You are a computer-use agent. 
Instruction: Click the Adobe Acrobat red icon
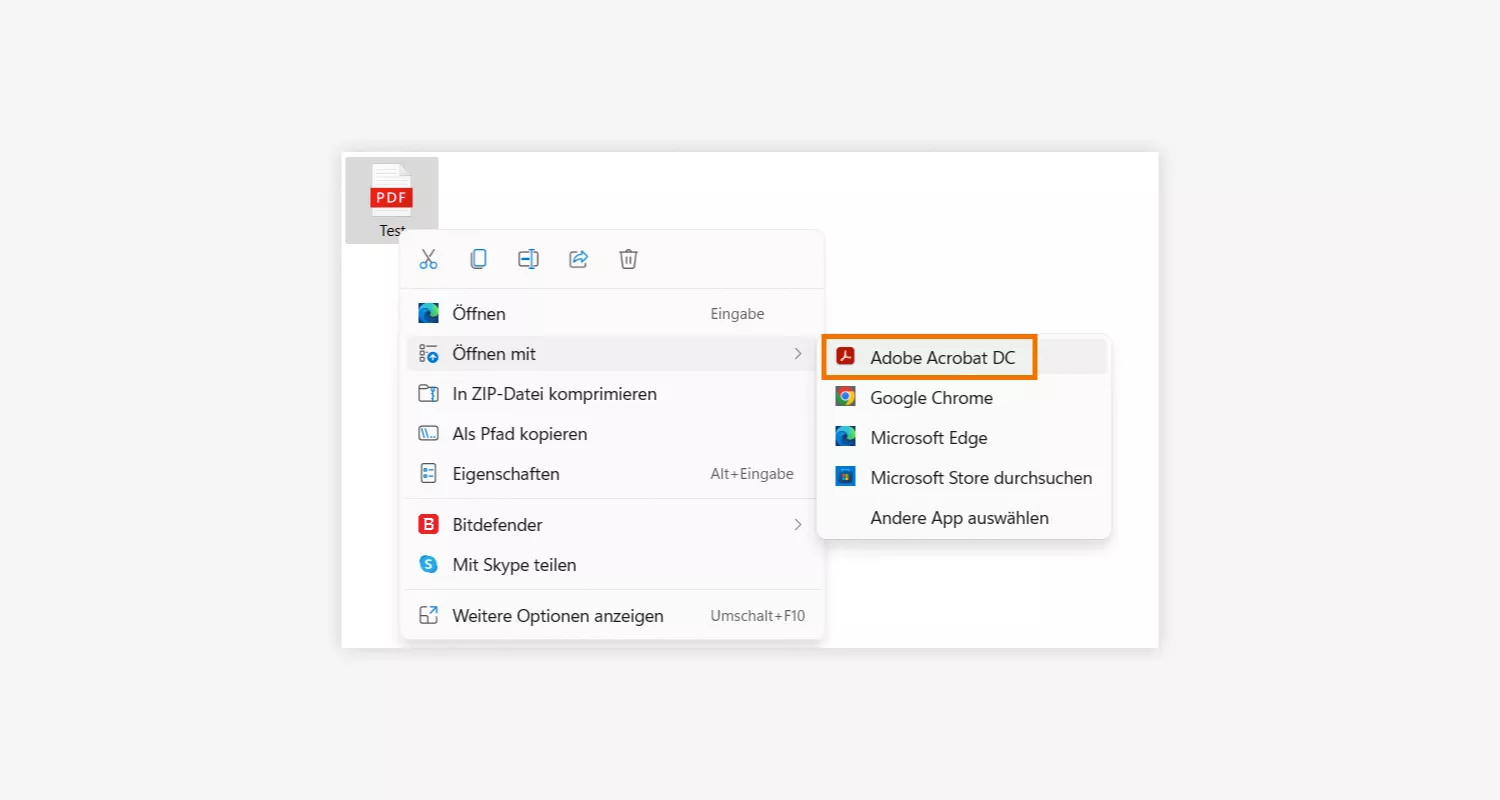click(846, 357)
